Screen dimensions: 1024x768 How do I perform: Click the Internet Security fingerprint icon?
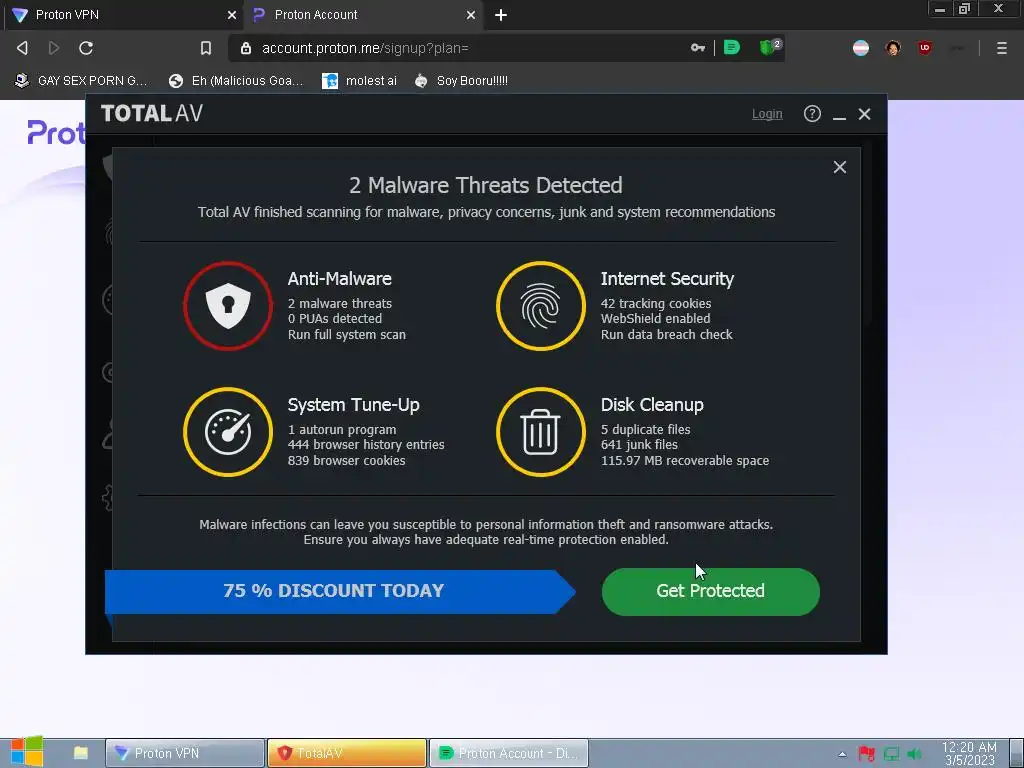click(x=541, y=306)
